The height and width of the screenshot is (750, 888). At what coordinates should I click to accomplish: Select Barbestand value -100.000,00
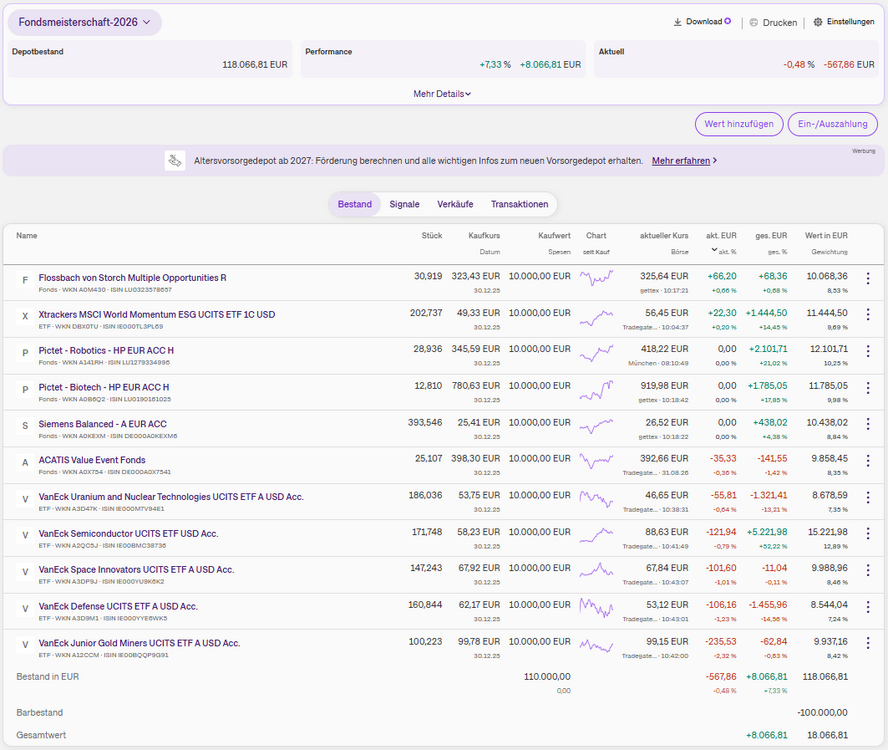(x=822, y=713)
